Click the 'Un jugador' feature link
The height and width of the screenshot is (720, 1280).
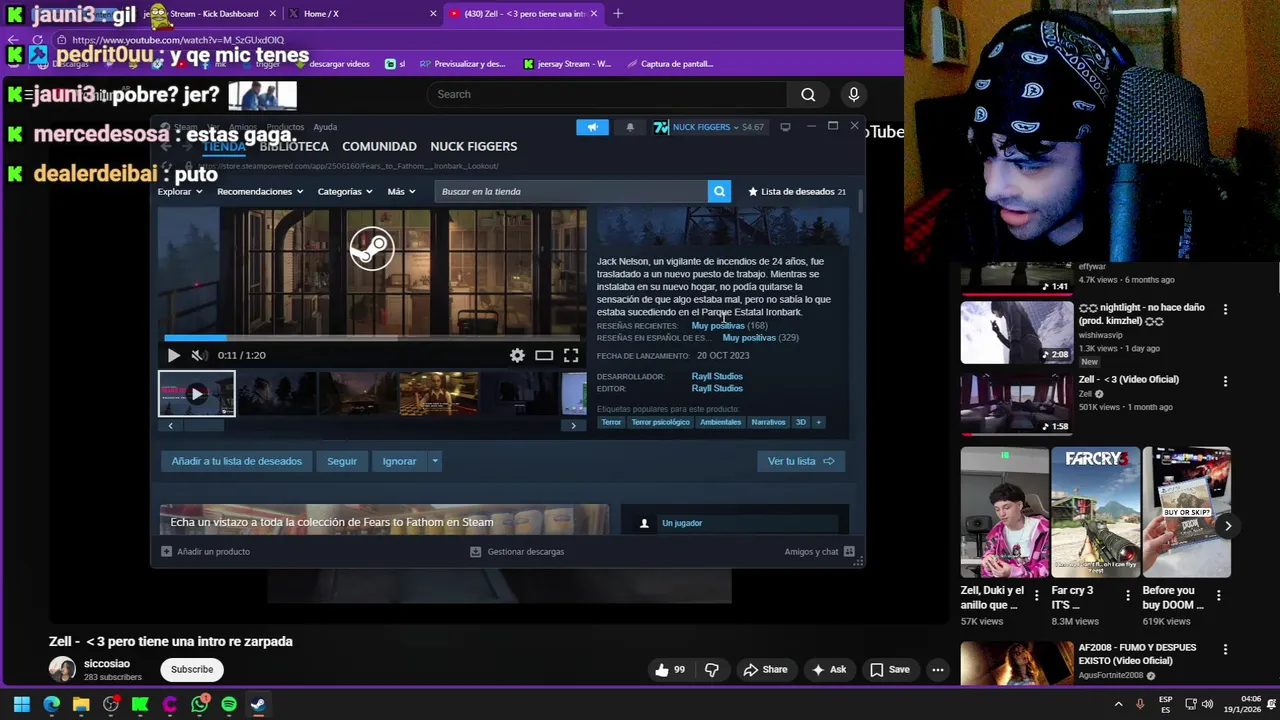pos(682,523)
